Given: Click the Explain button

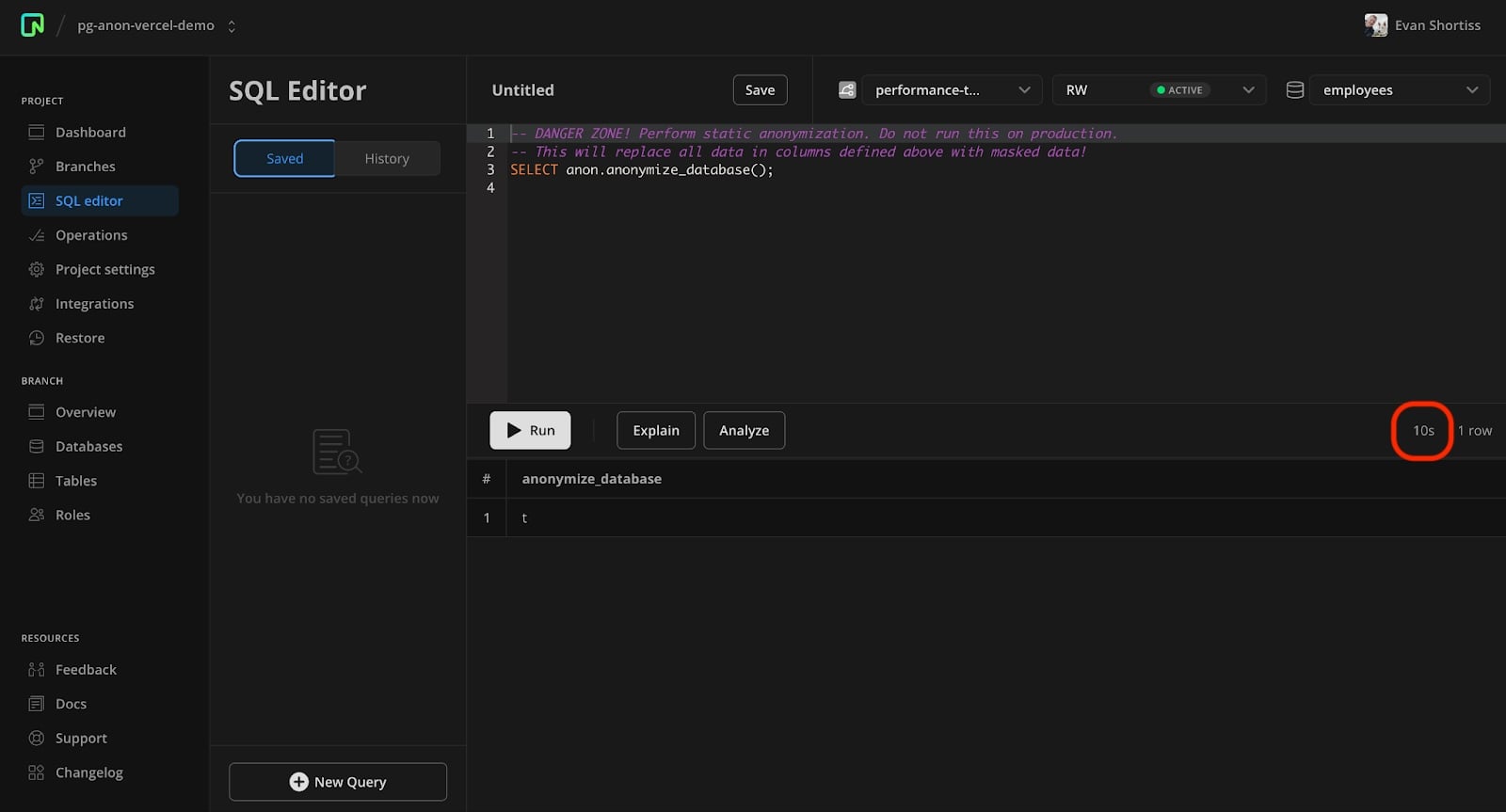Looking at the screenshot, I should point(655,431).
